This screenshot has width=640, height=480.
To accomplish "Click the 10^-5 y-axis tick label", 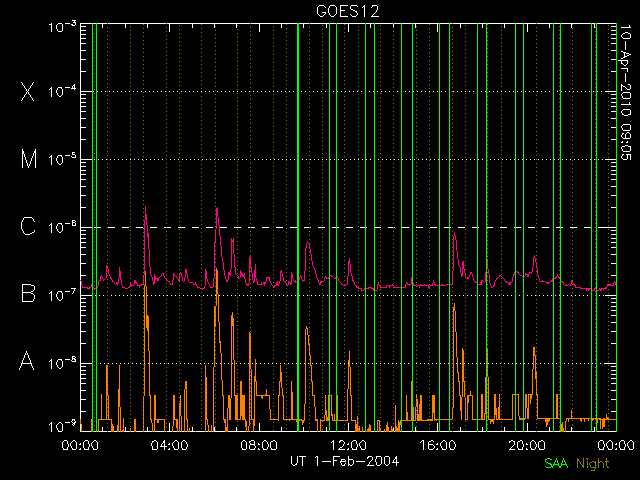I will click(x=62, y=160).
